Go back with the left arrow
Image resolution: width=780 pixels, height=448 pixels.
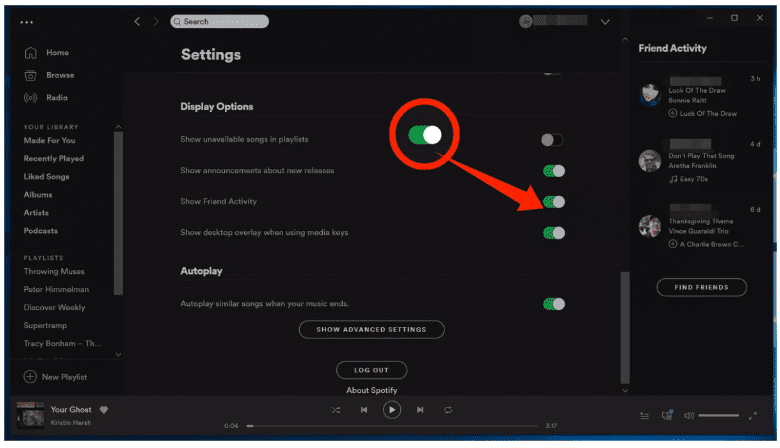click(137, 21)
